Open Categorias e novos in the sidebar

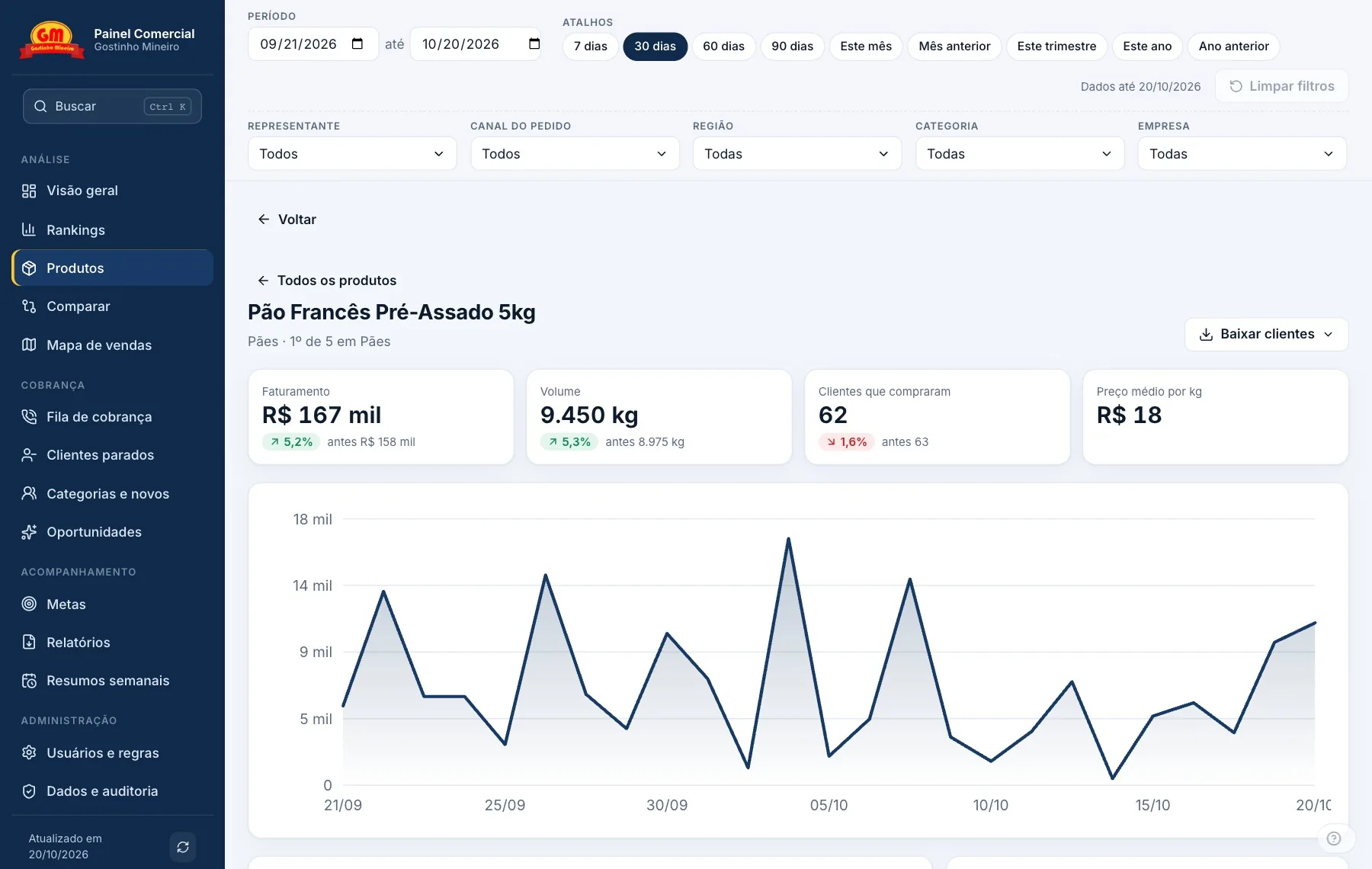tap(113, 494)
